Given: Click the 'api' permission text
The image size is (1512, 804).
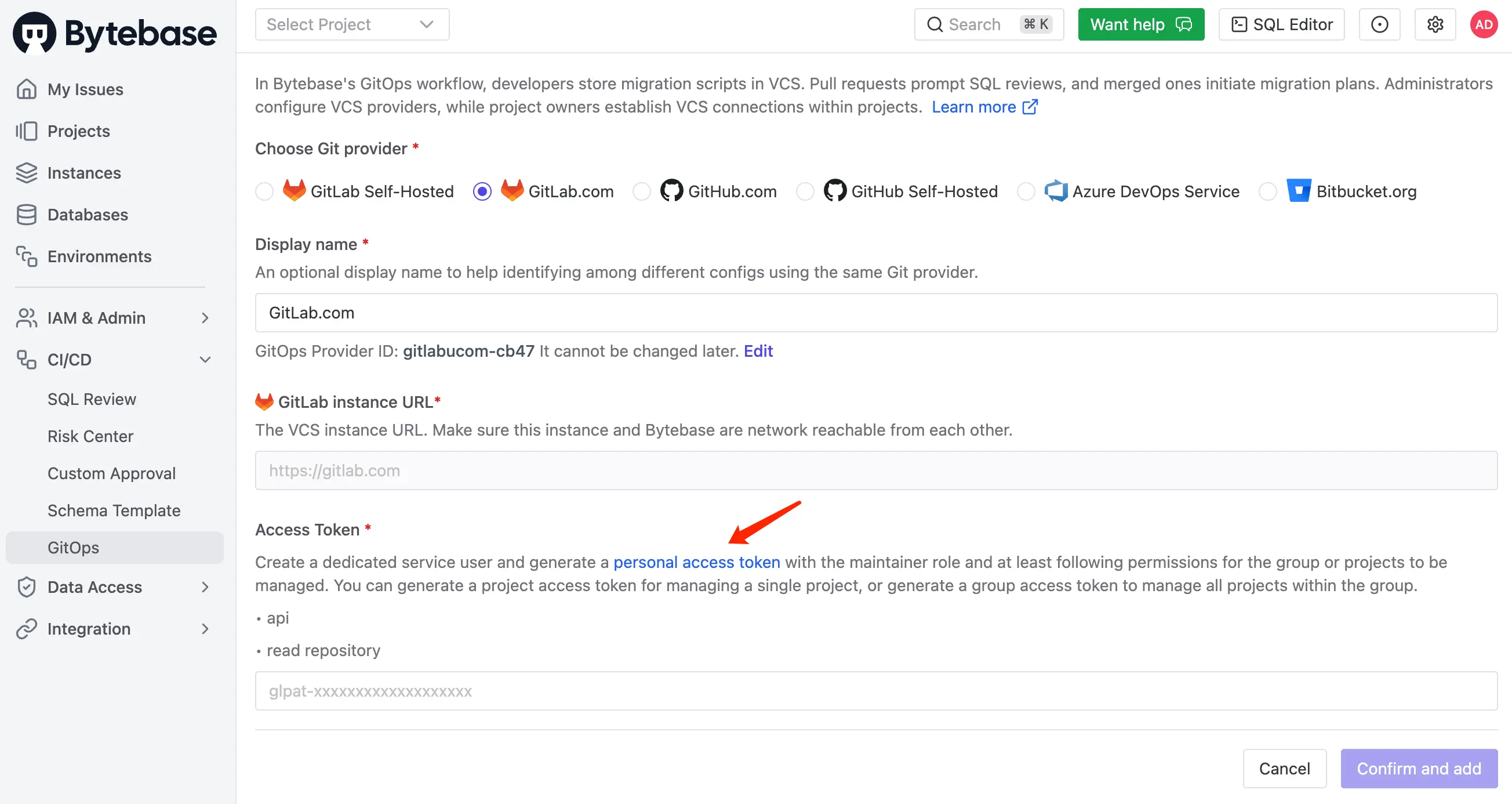Looking at the screenshot, I should tap(278, 618).
